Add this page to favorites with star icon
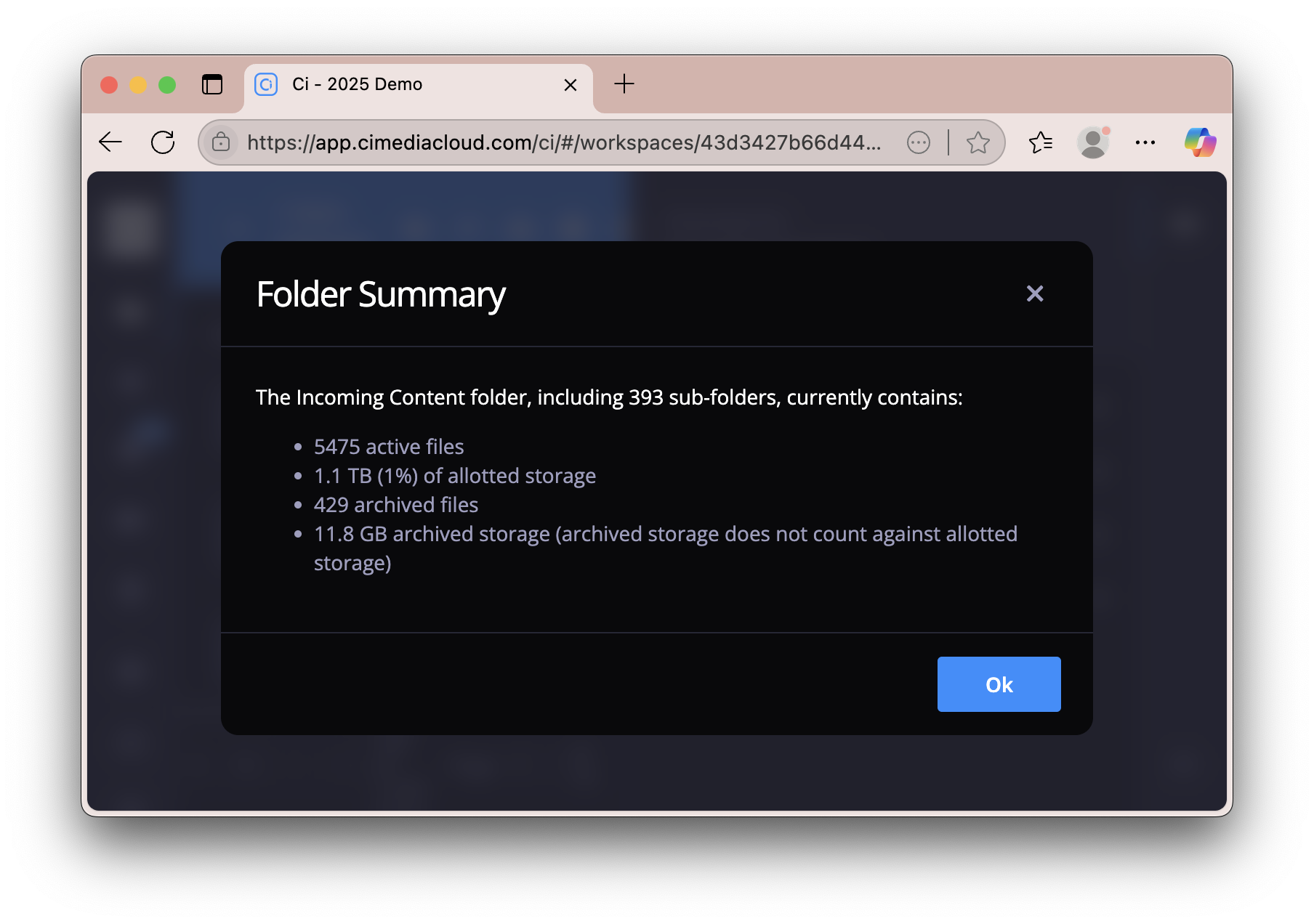Image resolution: width=1314 pixels, height=924 pixels. (x=978, y=142)
